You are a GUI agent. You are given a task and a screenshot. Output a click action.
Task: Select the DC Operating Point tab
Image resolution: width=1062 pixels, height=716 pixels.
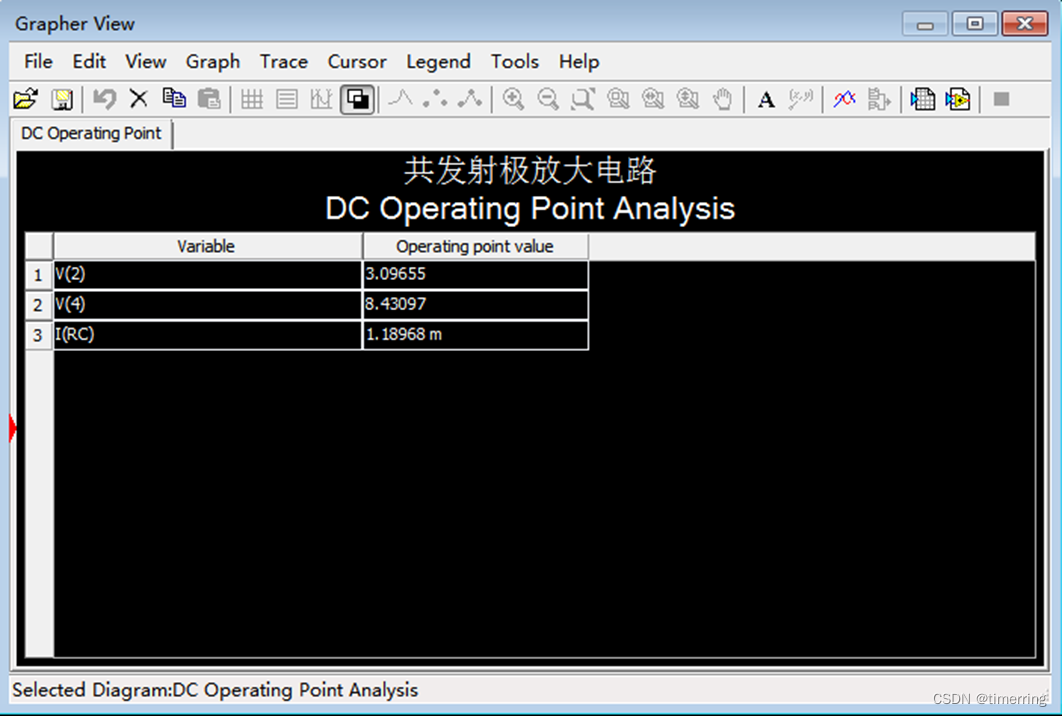point(91,133)
